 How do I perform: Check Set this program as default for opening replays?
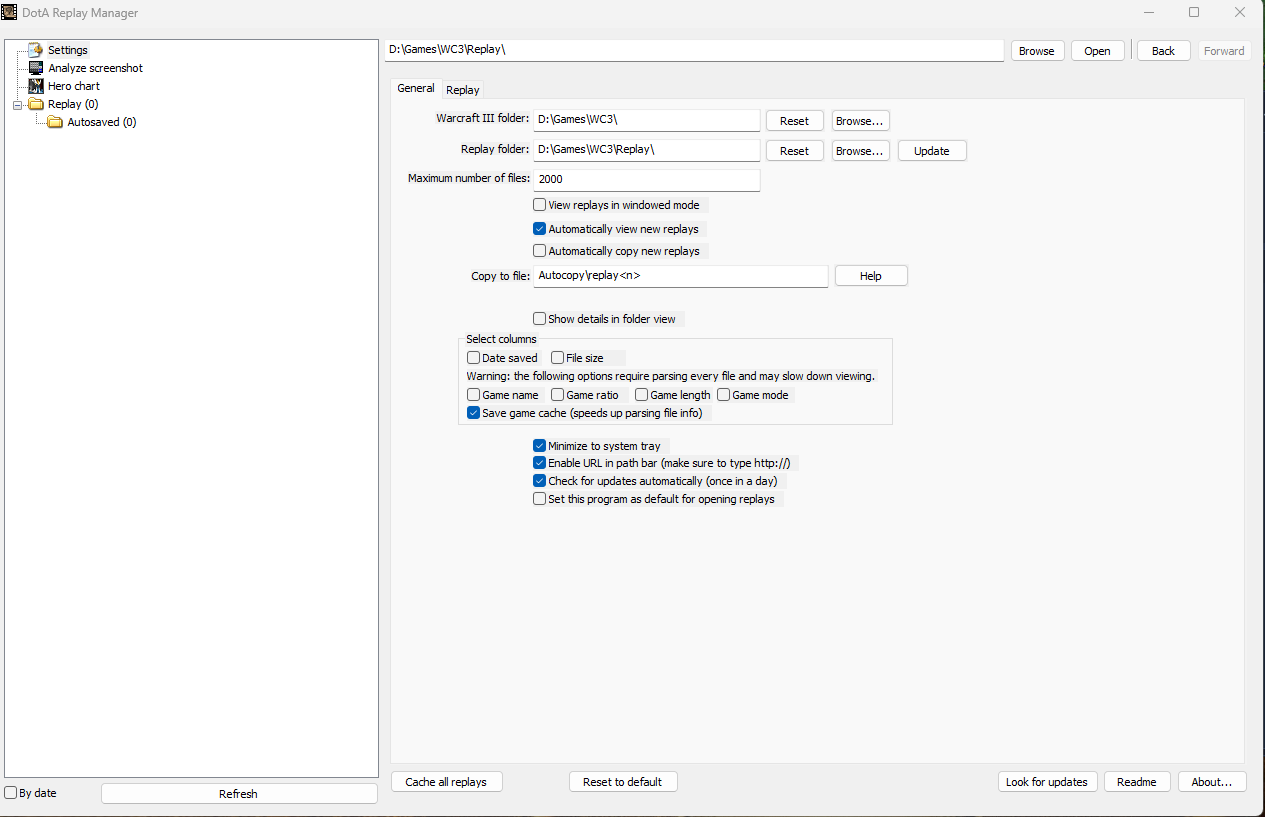click(540, 499)
